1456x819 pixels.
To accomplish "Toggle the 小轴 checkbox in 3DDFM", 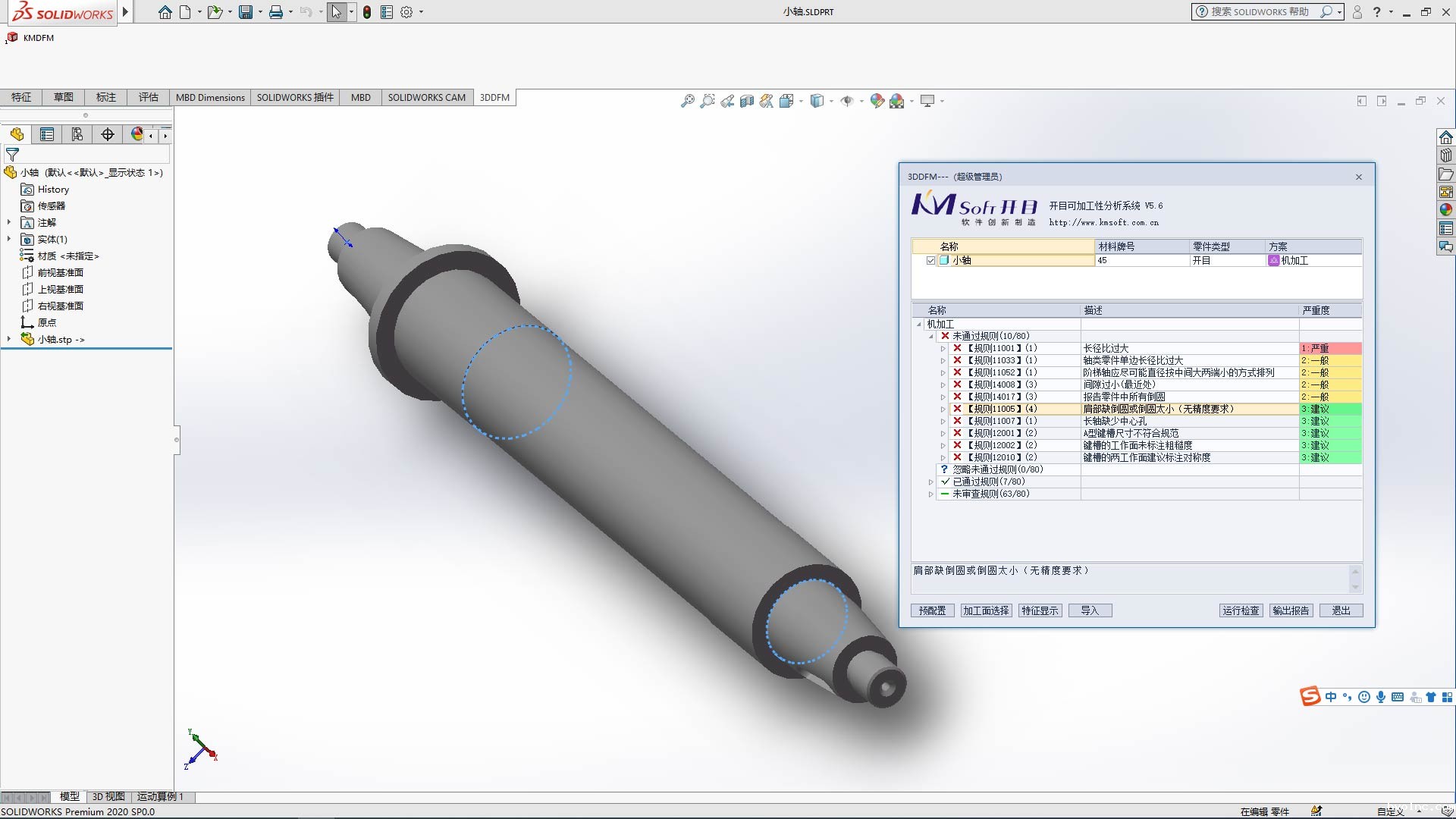I will pos(930,260).
